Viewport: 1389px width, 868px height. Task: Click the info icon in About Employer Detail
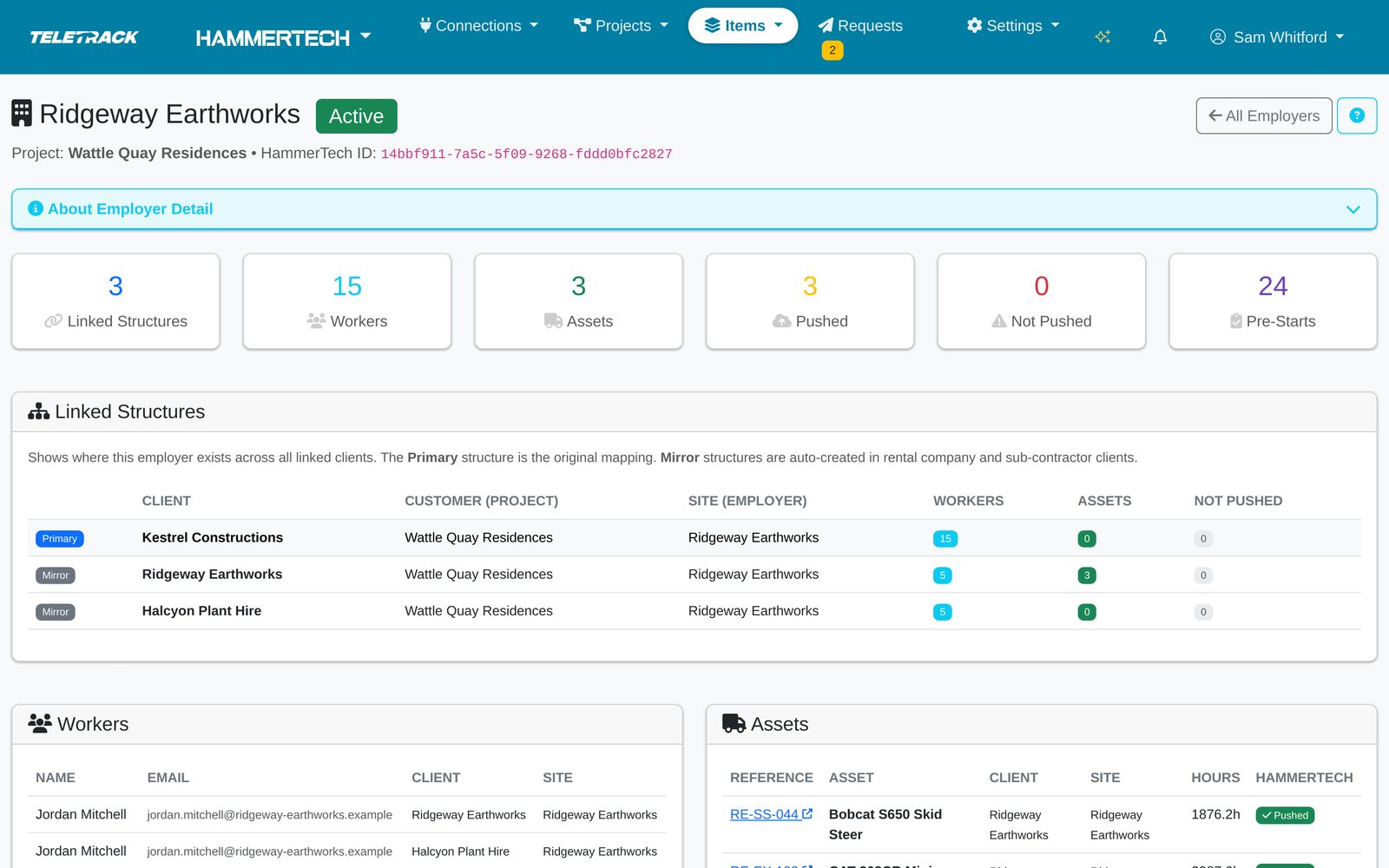tap(36, 208)
